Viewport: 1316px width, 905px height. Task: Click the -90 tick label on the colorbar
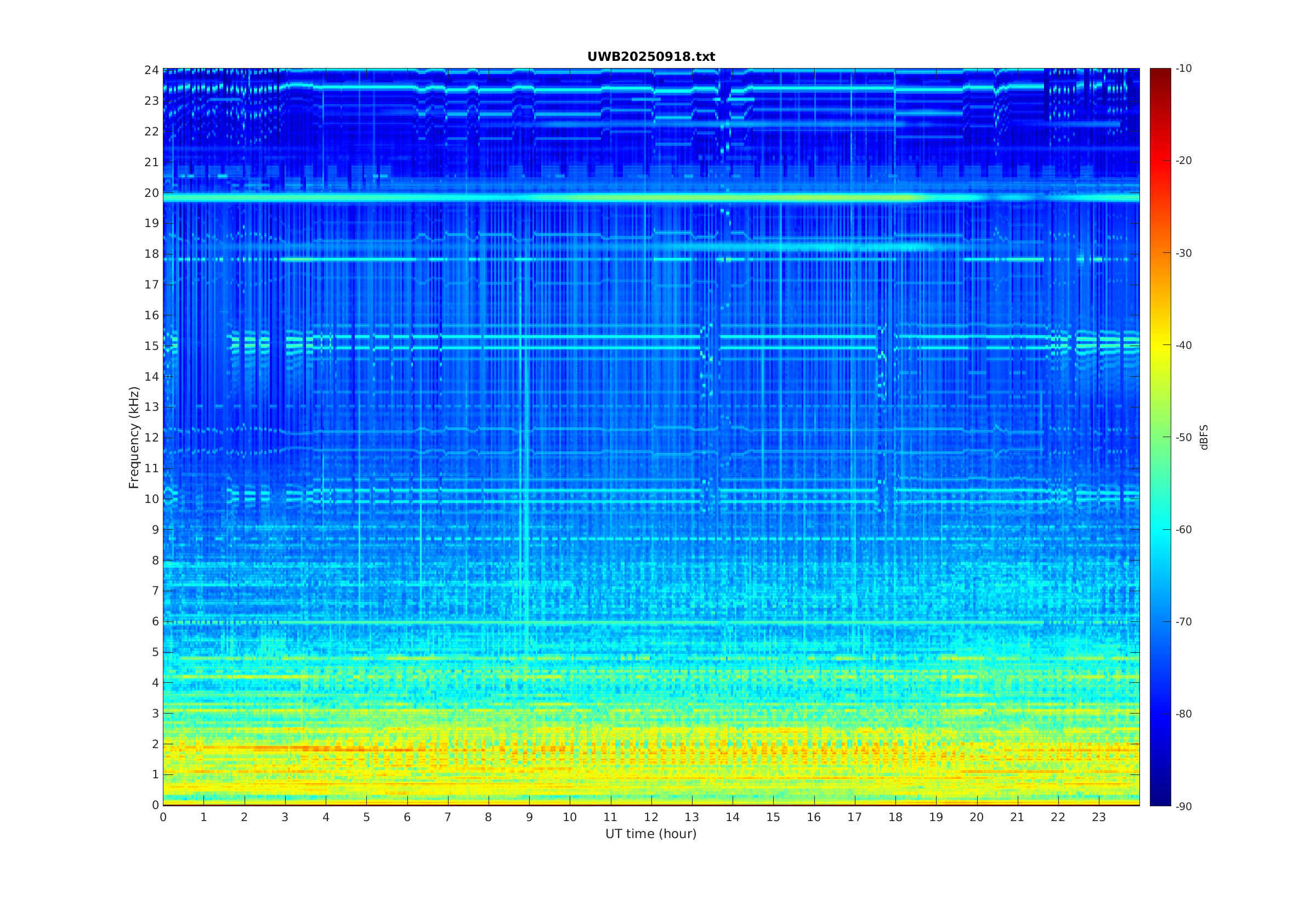(x=1183, y=806)
